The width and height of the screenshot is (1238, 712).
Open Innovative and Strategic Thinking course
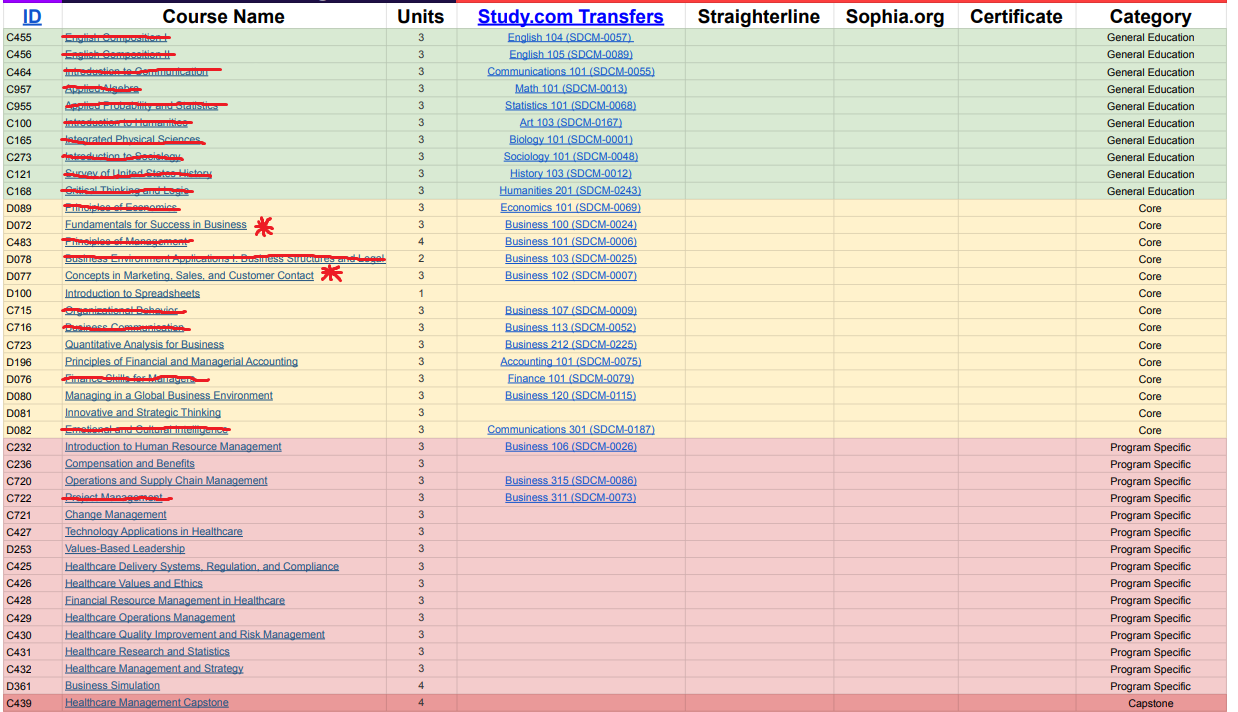pyautogui.click(x=143, y=413)
